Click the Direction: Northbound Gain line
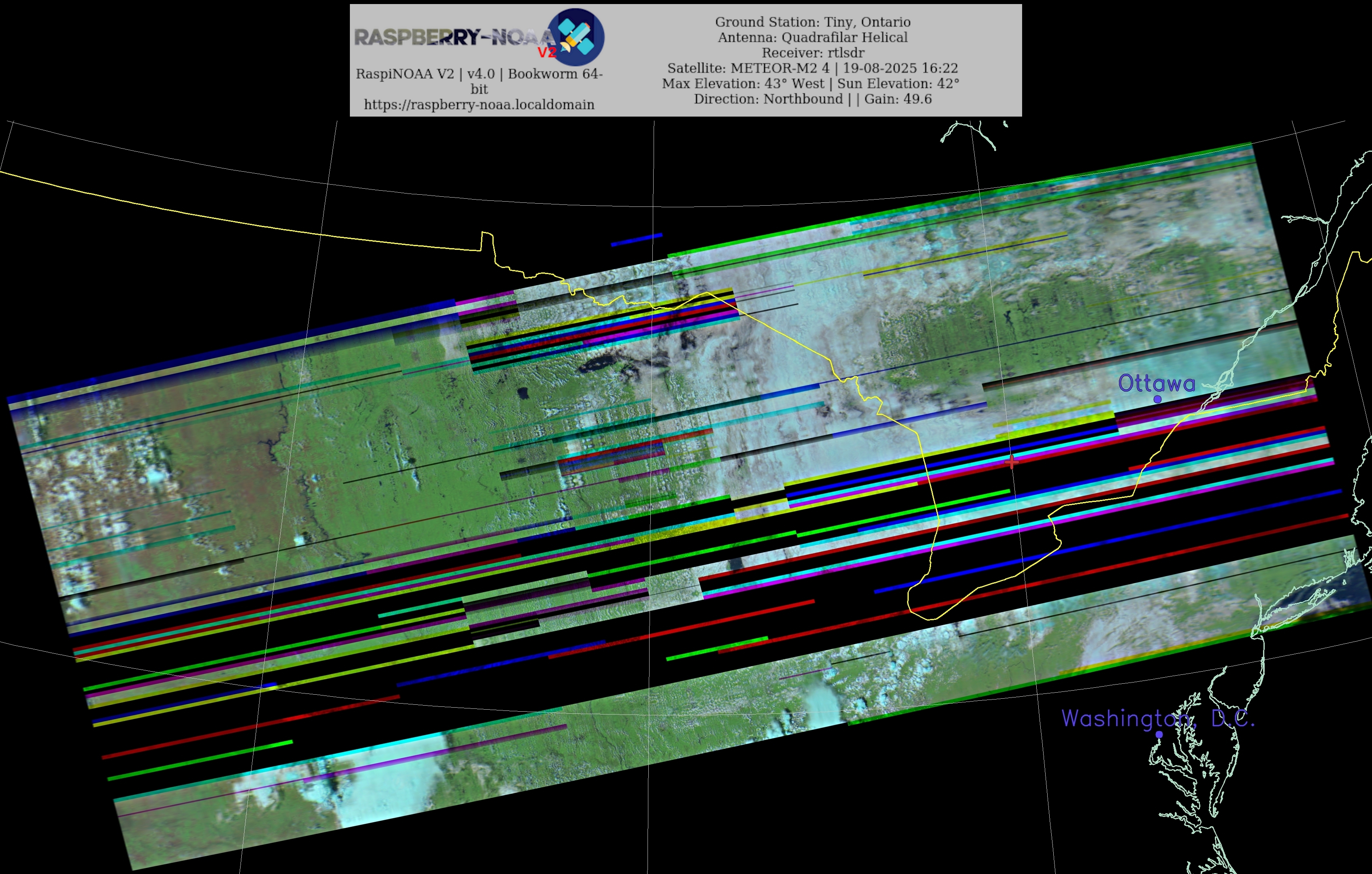The height and width of the screenshot is (874, 1372). (812, 99)
